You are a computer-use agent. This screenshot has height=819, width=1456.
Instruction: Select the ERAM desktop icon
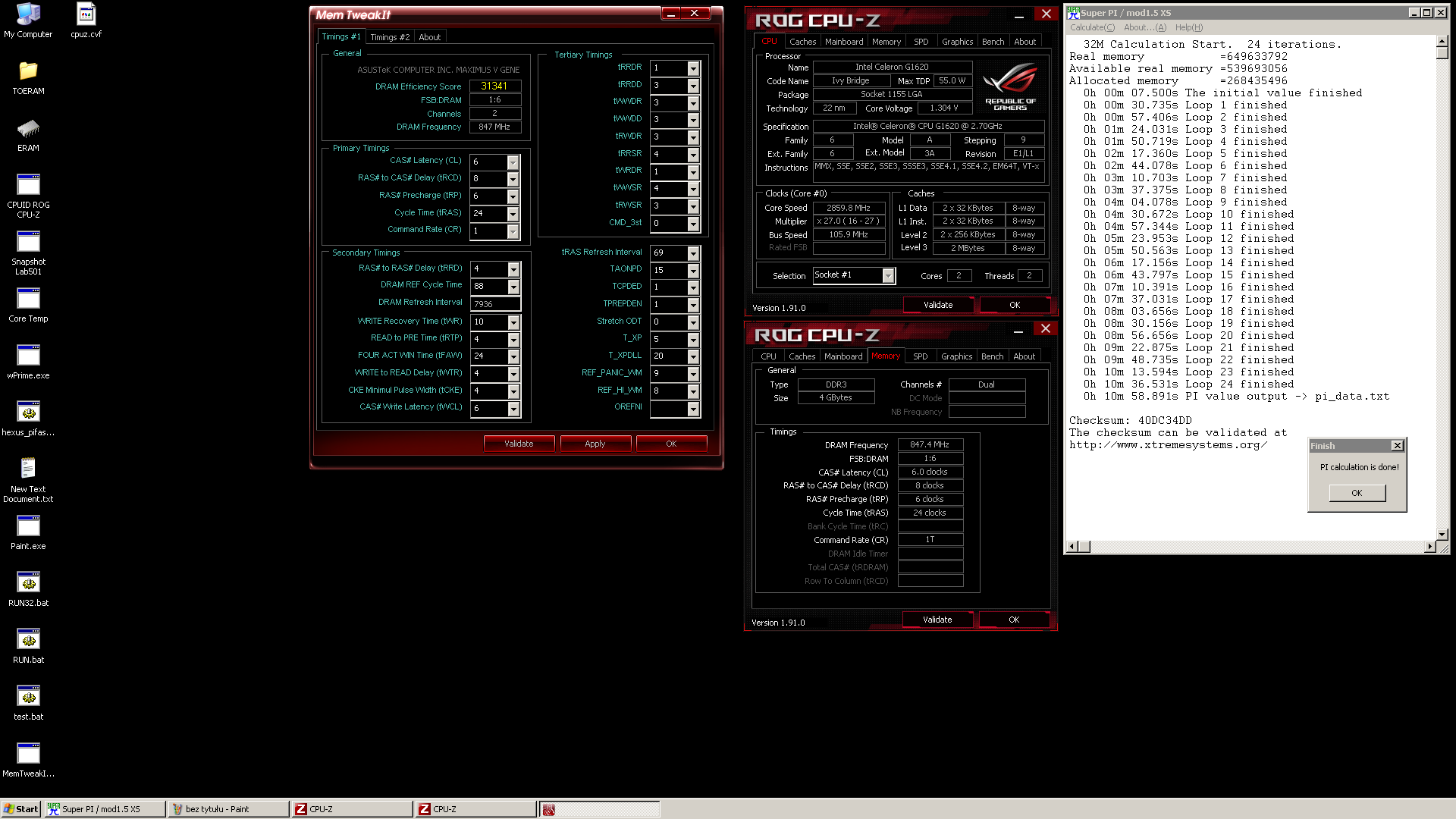click(x=28, y=134)
